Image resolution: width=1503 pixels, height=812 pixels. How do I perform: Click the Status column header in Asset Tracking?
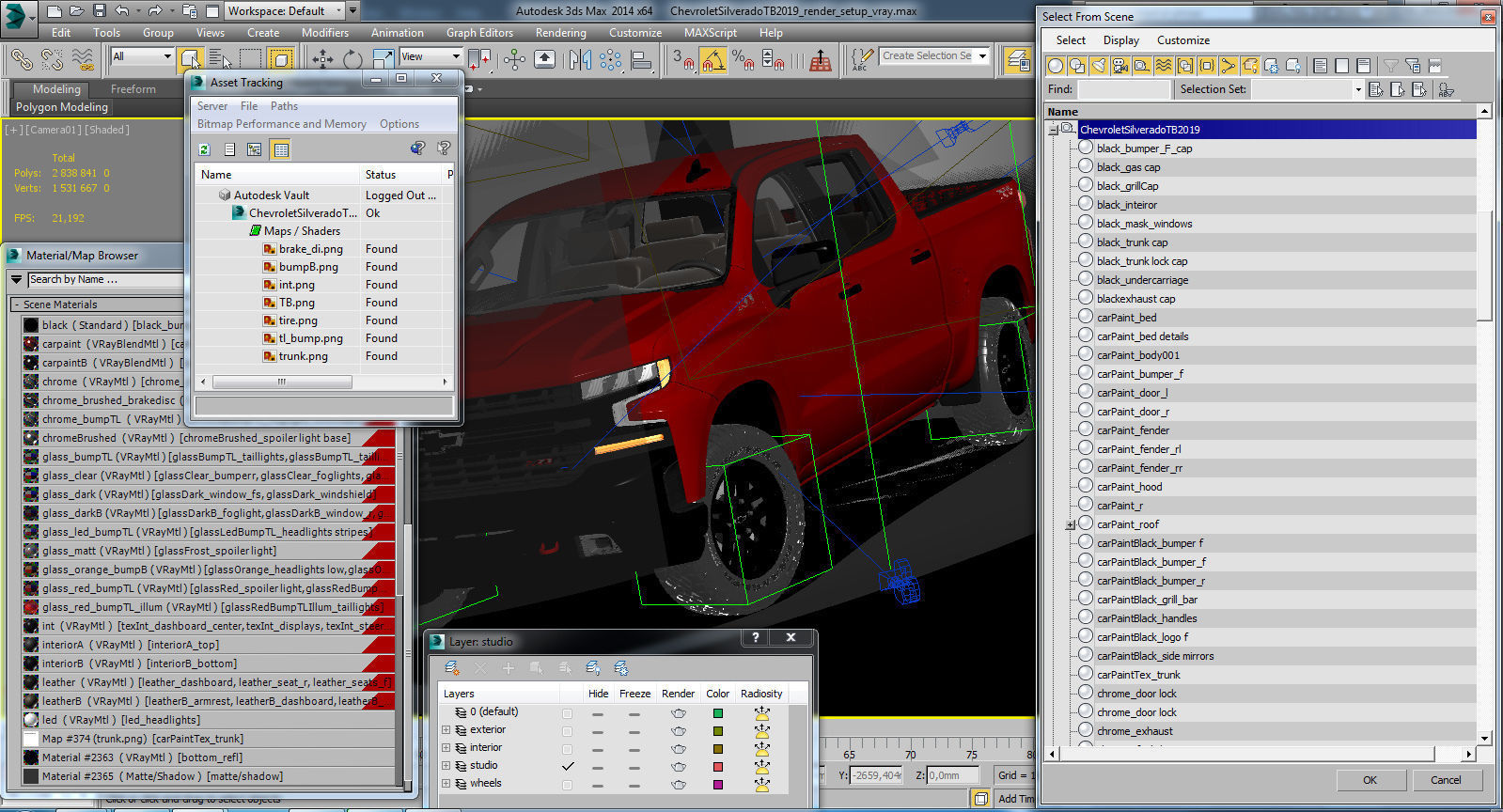coord(400,175)
